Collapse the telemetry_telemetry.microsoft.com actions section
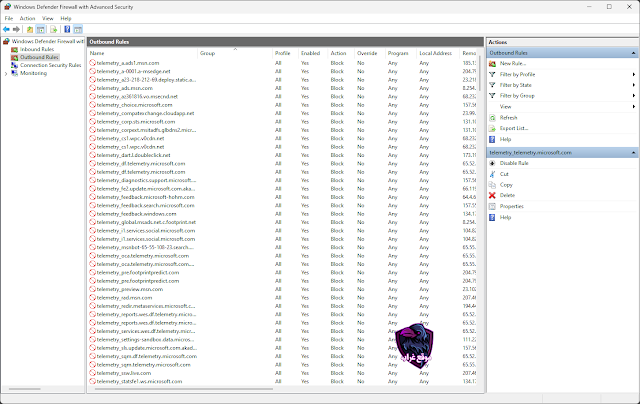Image resolution: width=640 pixels, height=404 pixels. [x=633, y=153]
